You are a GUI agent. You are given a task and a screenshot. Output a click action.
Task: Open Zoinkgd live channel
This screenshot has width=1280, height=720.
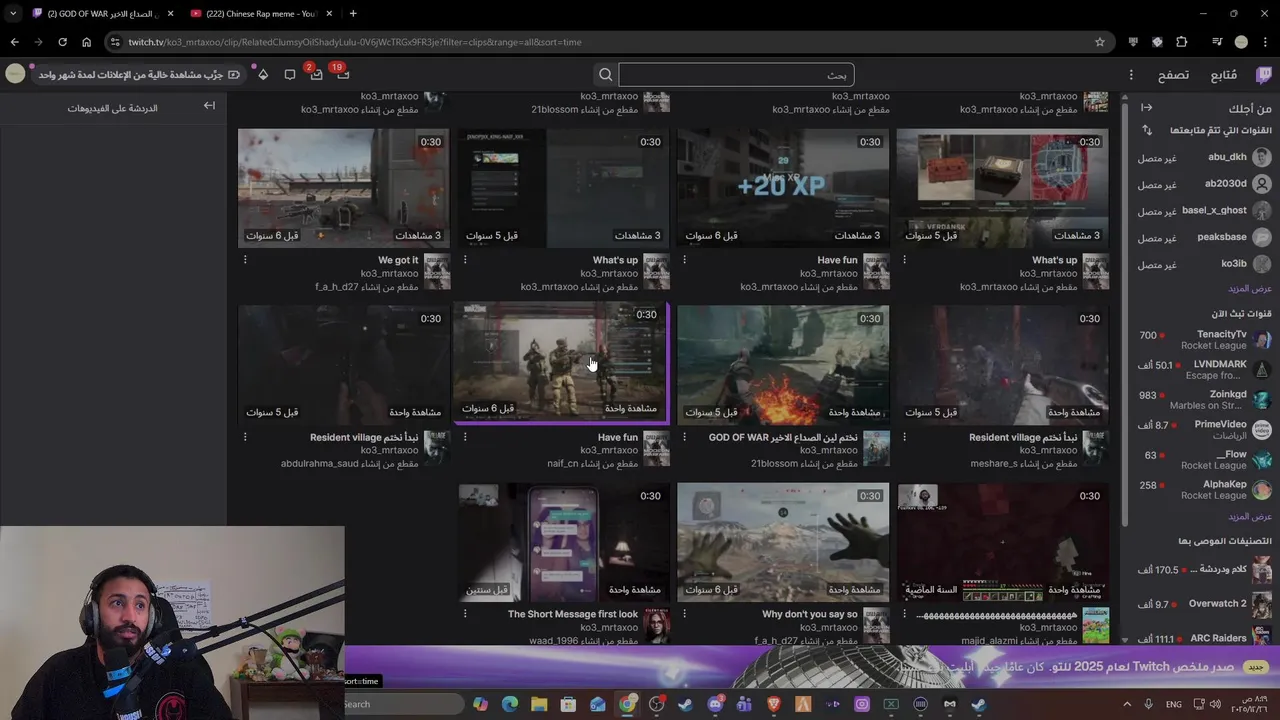click(1205, 400)
